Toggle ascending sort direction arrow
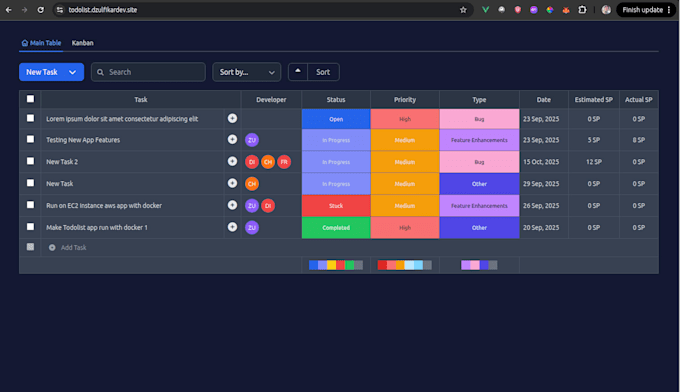 298,72
